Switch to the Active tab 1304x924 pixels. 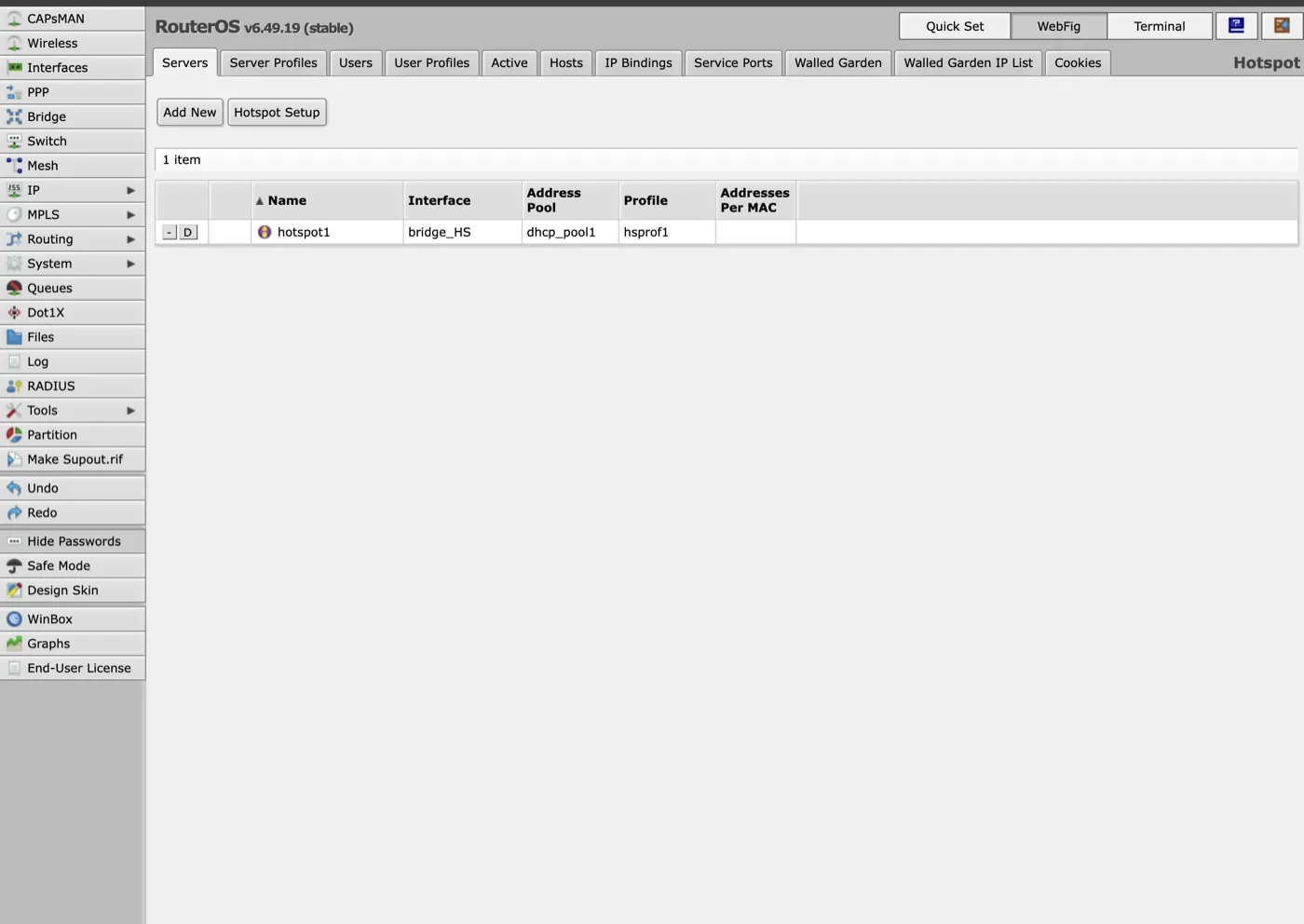(x=509, y=62)
